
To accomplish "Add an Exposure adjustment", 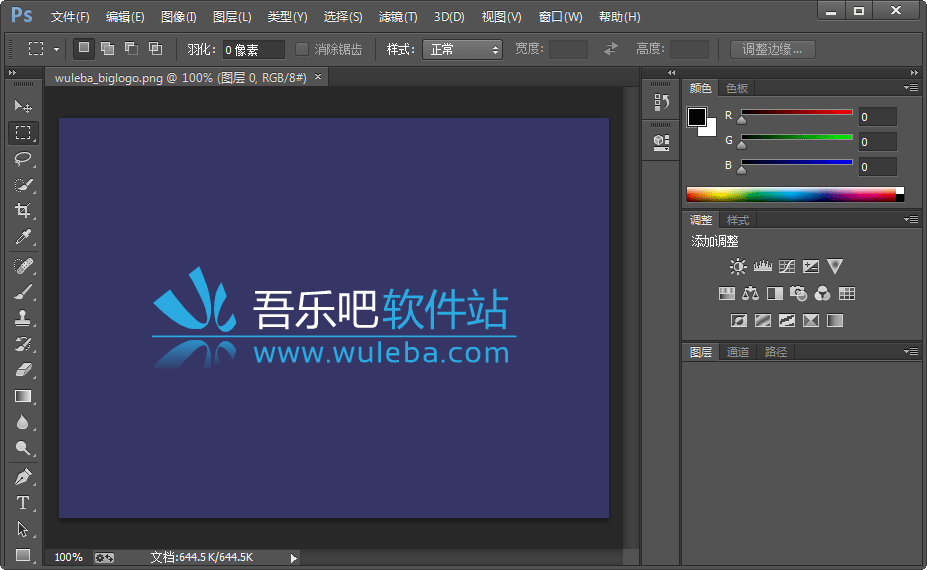I will click(811, 266).
